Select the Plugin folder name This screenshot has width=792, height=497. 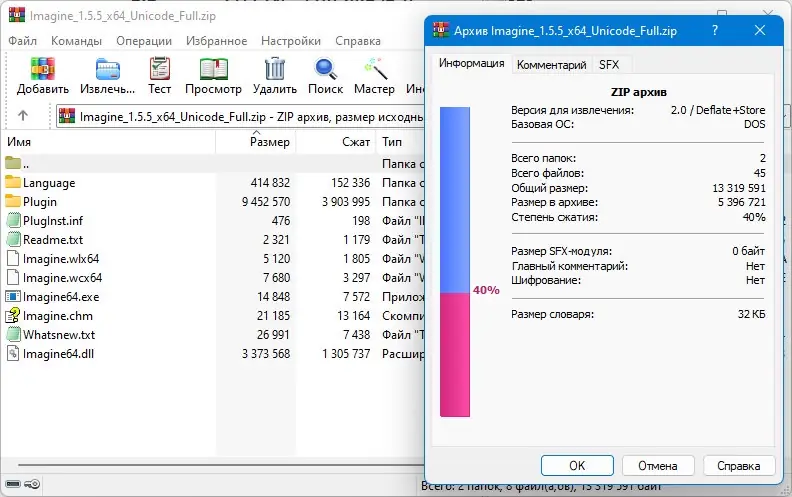[40, 202]
